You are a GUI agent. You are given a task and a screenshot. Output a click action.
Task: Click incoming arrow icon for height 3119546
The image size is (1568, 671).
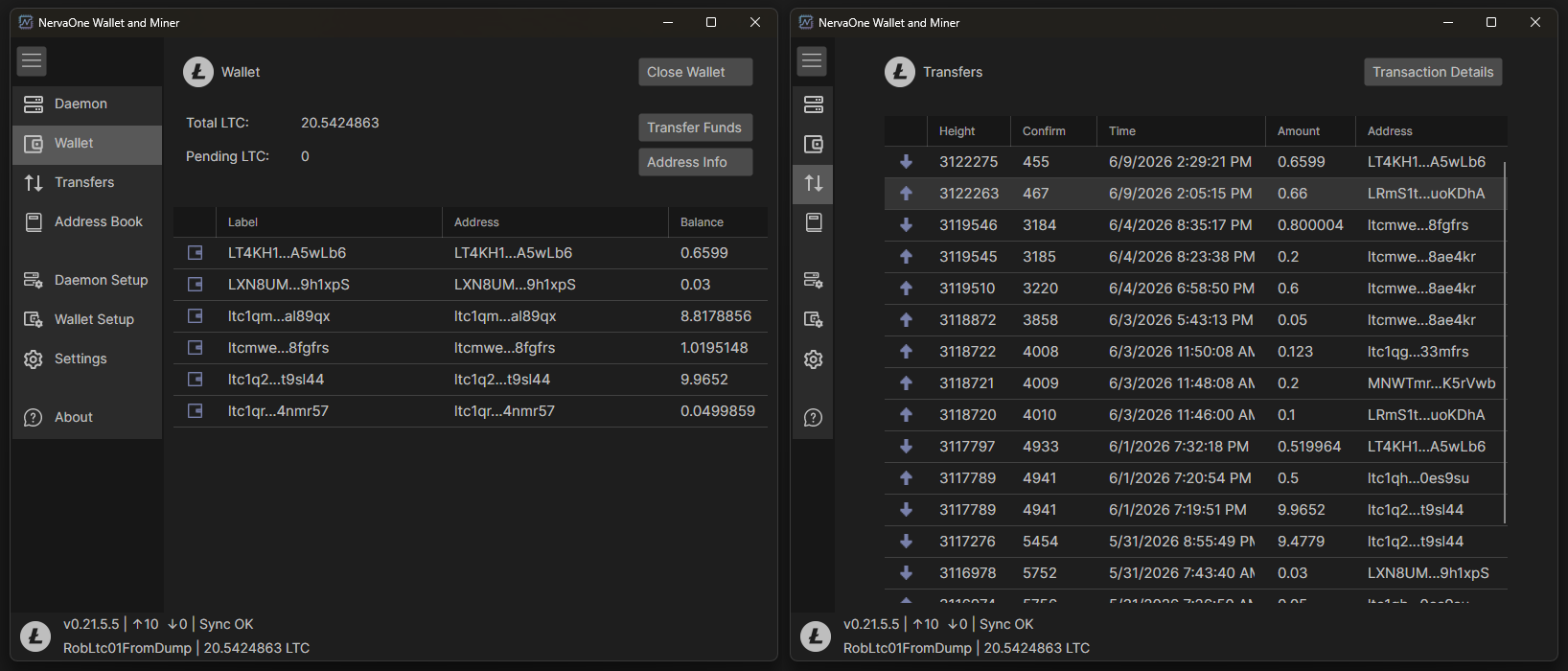pos(906,225)
